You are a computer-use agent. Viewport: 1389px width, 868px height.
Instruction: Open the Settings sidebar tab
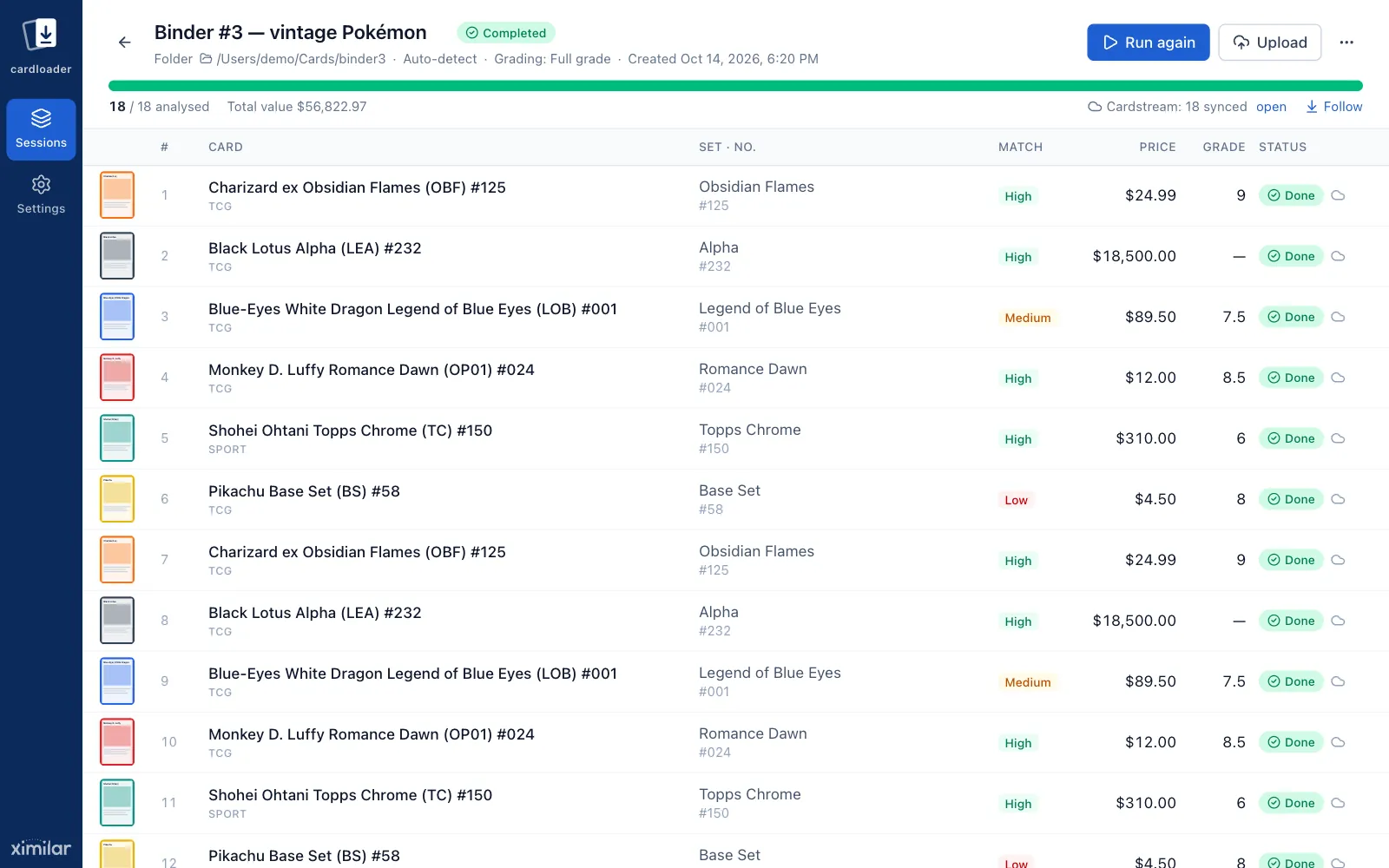[41, 195]
